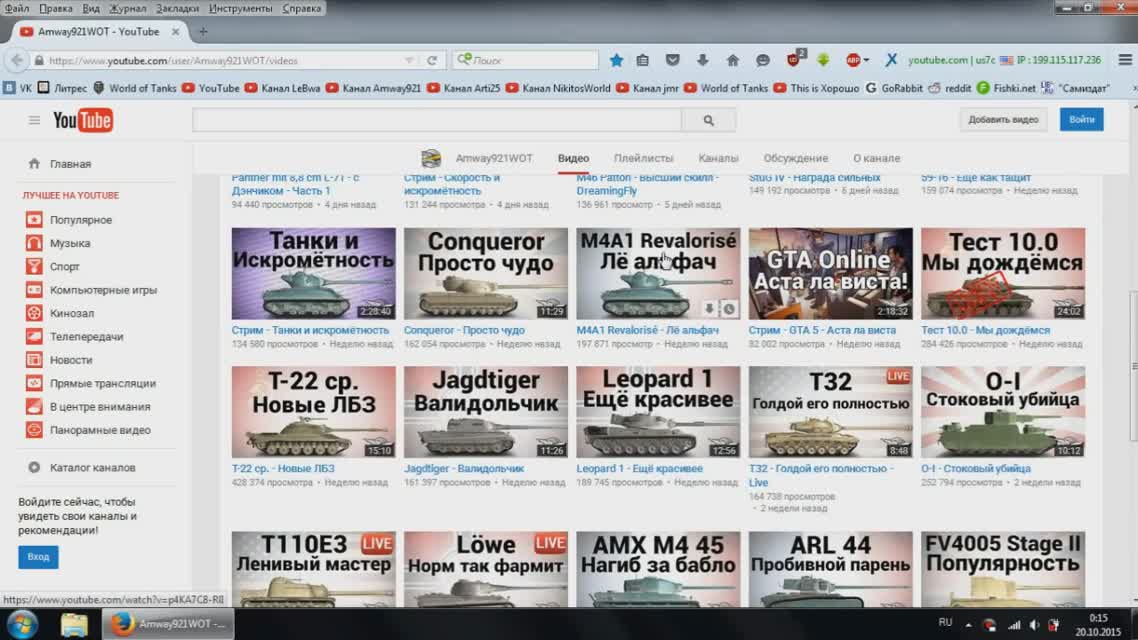Click the Amway921WOT channel avatar
Screen dimensions: 1138x640
tap(431, 158)
